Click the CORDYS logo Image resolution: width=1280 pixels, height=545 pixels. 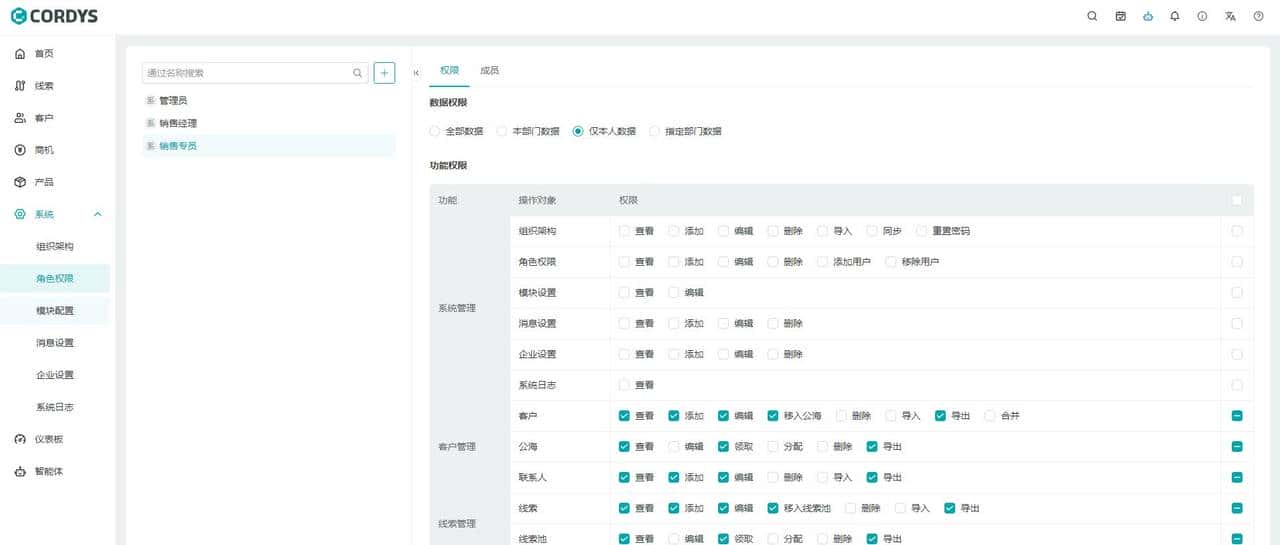(54, 16)
